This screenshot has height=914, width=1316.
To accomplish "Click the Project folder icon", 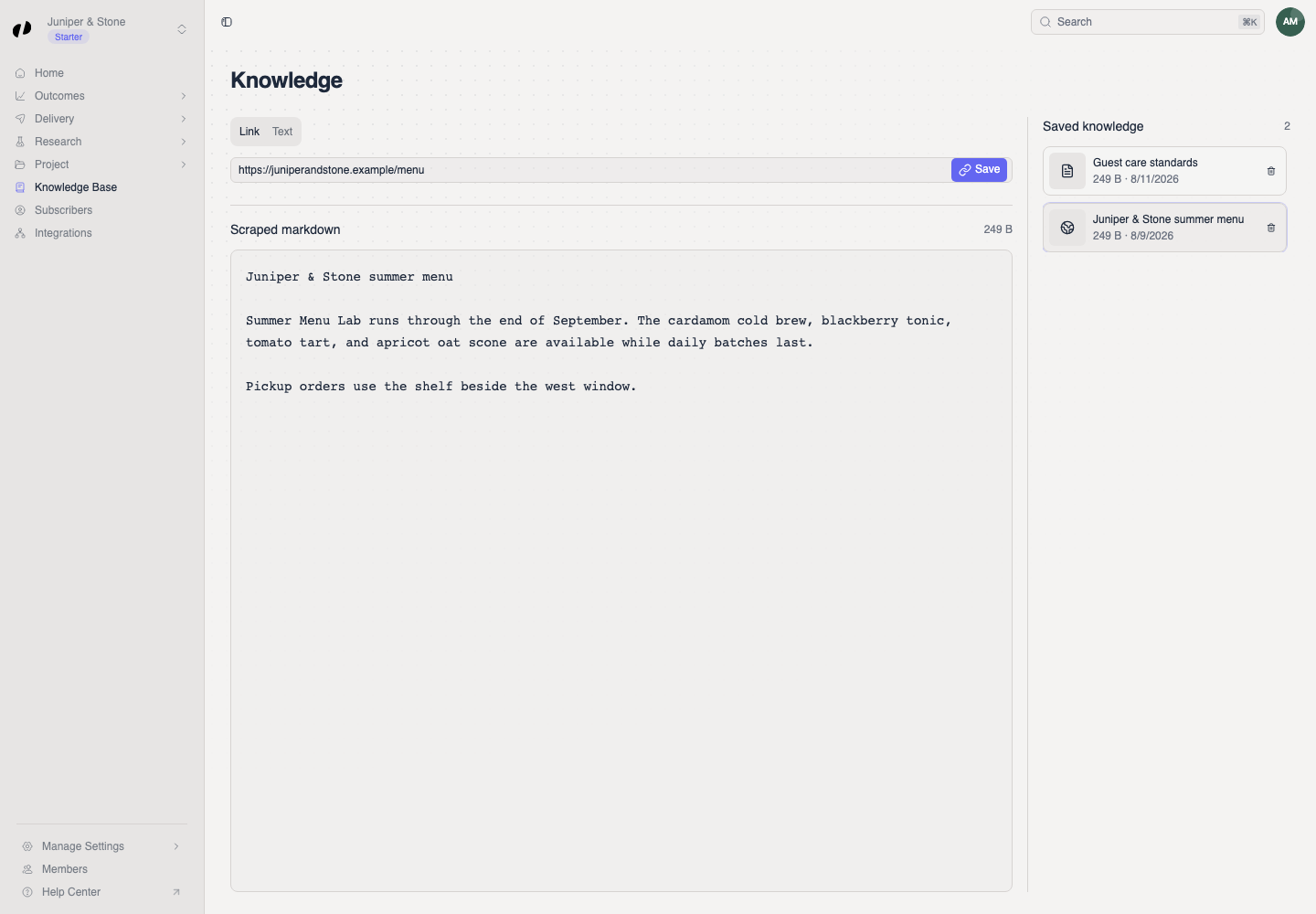I will pyautogui.click(x=20, y=165).
